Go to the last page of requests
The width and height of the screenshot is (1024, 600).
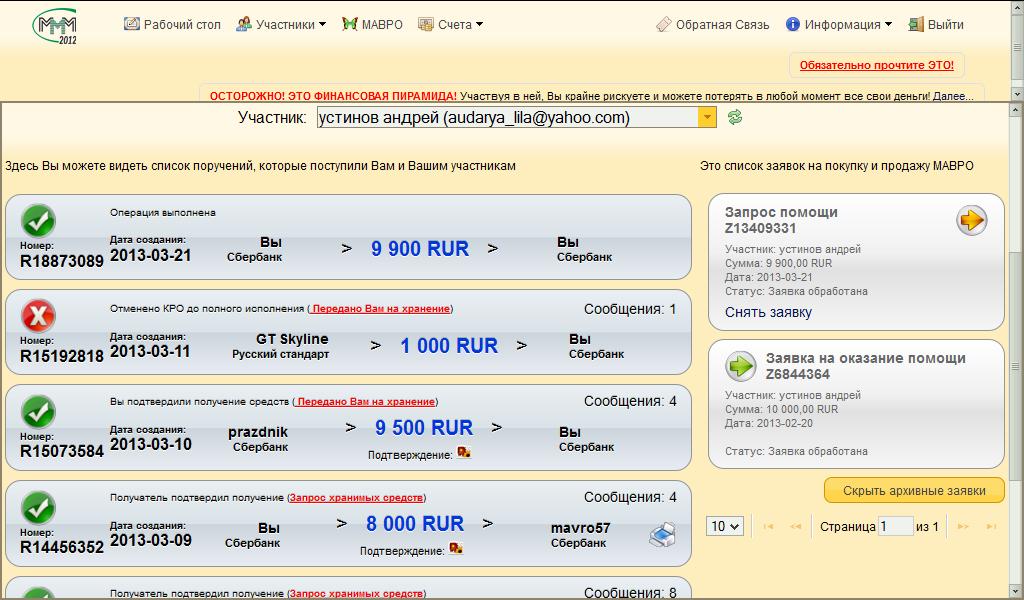tap(991, 526)
